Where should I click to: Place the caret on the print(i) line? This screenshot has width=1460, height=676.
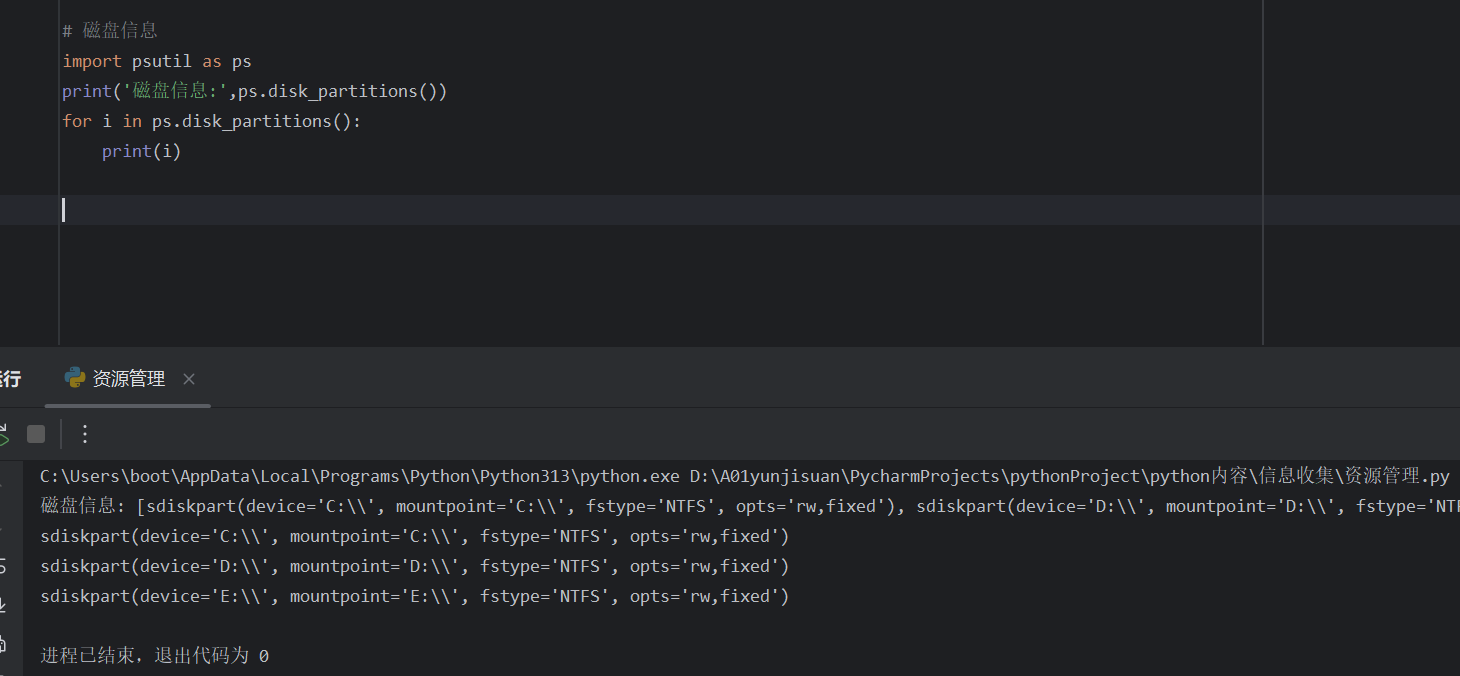point(140,150)
